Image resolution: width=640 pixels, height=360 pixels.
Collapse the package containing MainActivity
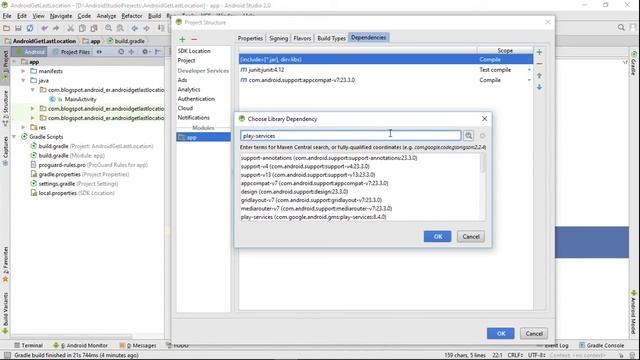[x=32, y=90]
